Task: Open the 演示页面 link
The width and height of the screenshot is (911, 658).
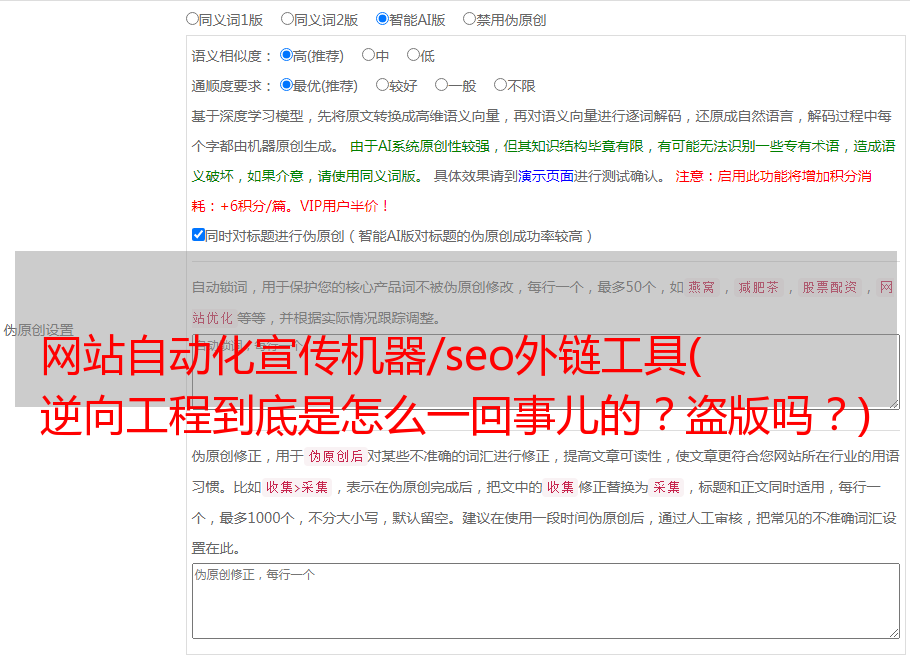Action: [546, 176]
